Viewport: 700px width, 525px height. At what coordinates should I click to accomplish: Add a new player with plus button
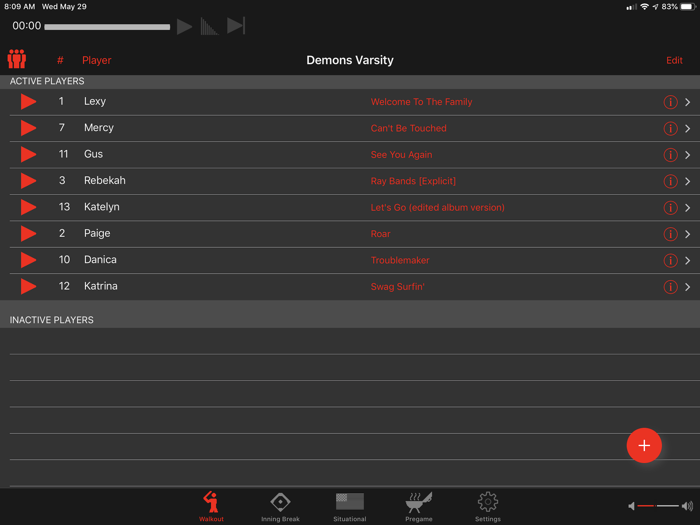[644, 445]
